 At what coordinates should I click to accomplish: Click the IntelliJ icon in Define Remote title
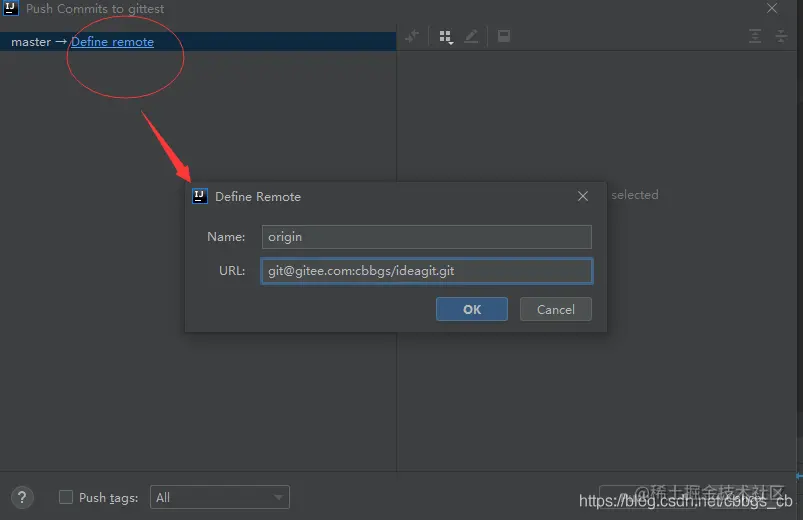click(x=200, y=196)
